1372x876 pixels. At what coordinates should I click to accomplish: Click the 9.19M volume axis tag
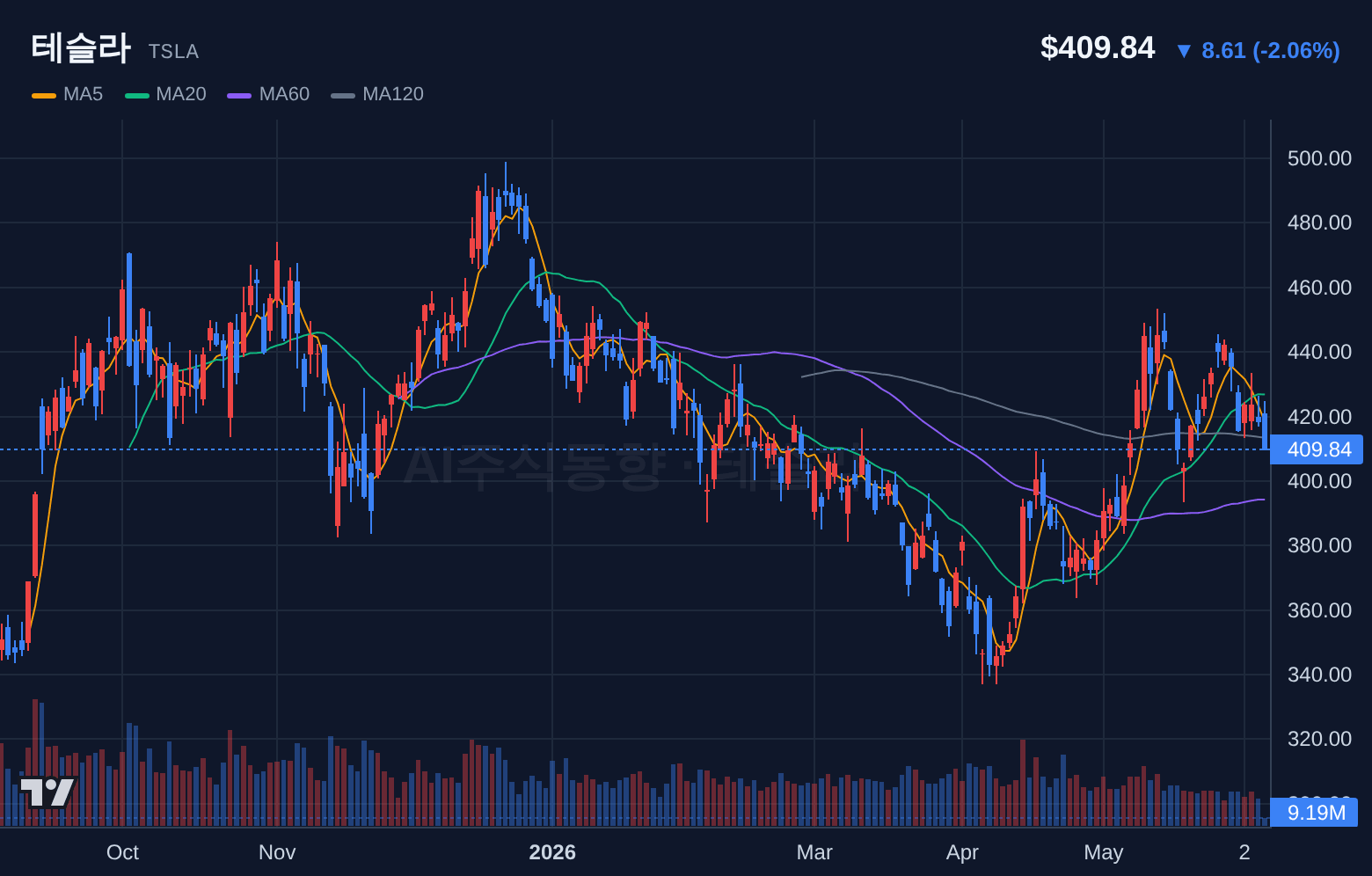coord(1315,813)
